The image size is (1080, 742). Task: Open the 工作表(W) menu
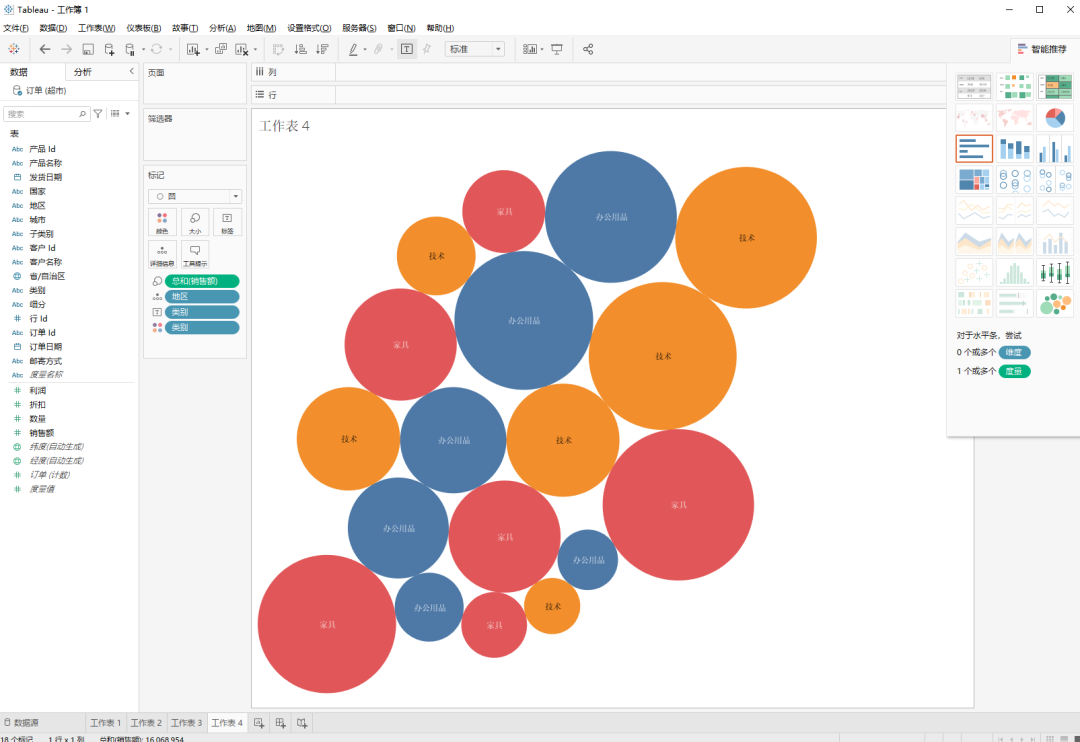[x=96, y=28]
